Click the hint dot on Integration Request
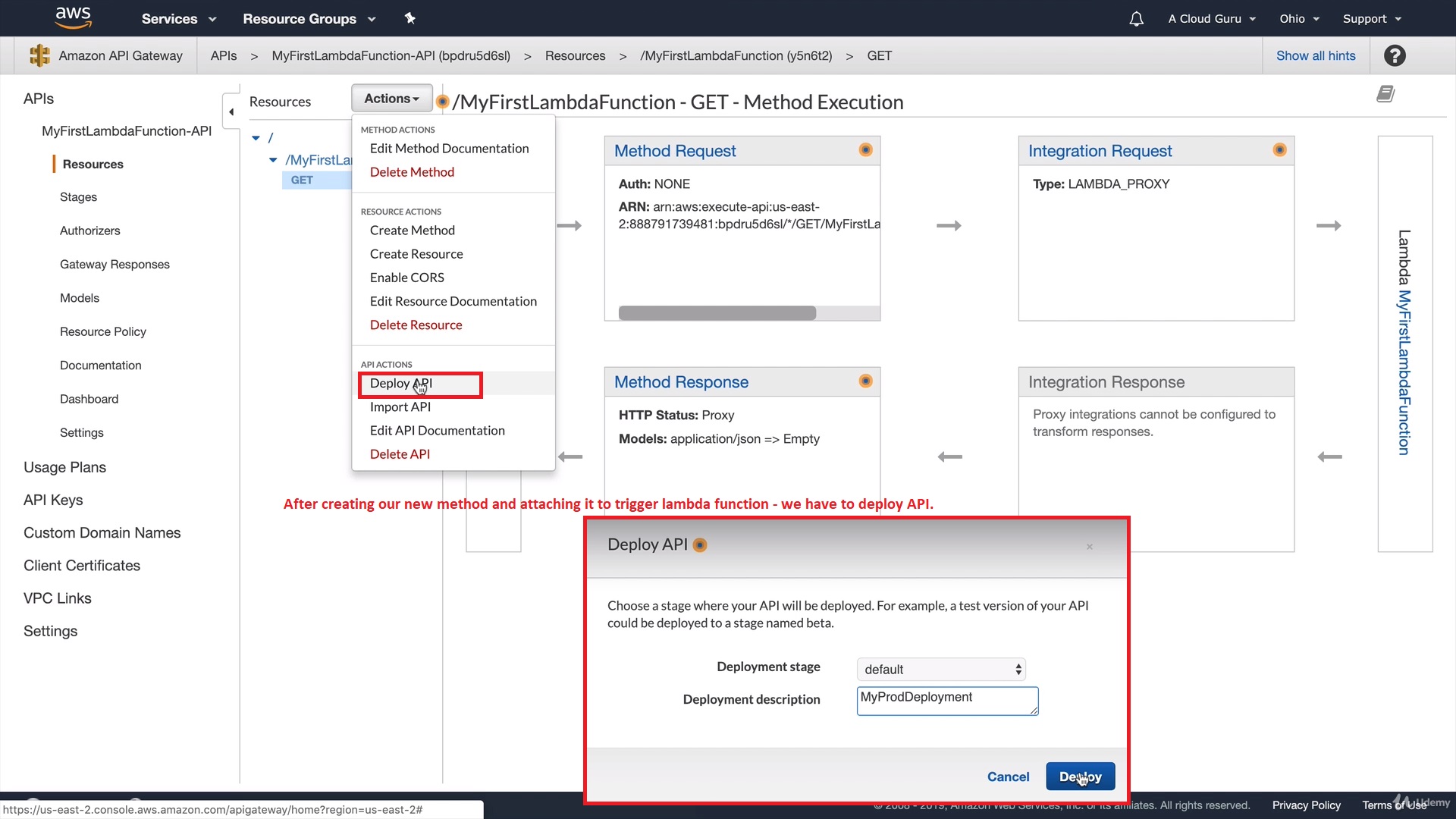Screen dimensions: 1456x819 pos(1279,150)
